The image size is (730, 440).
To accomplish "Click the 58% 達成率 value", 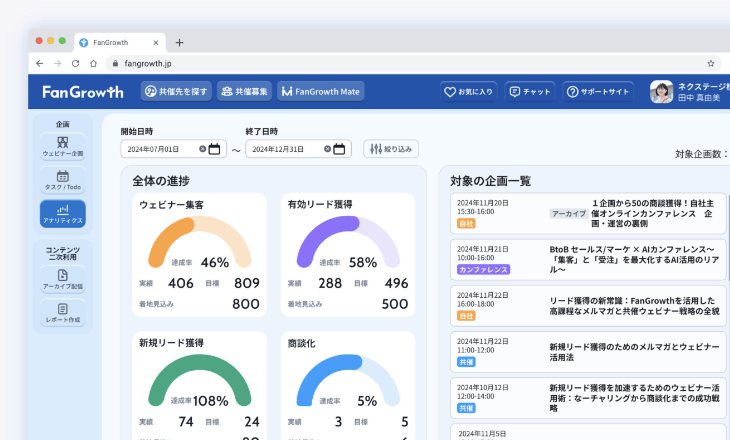I will coord(363,263).
